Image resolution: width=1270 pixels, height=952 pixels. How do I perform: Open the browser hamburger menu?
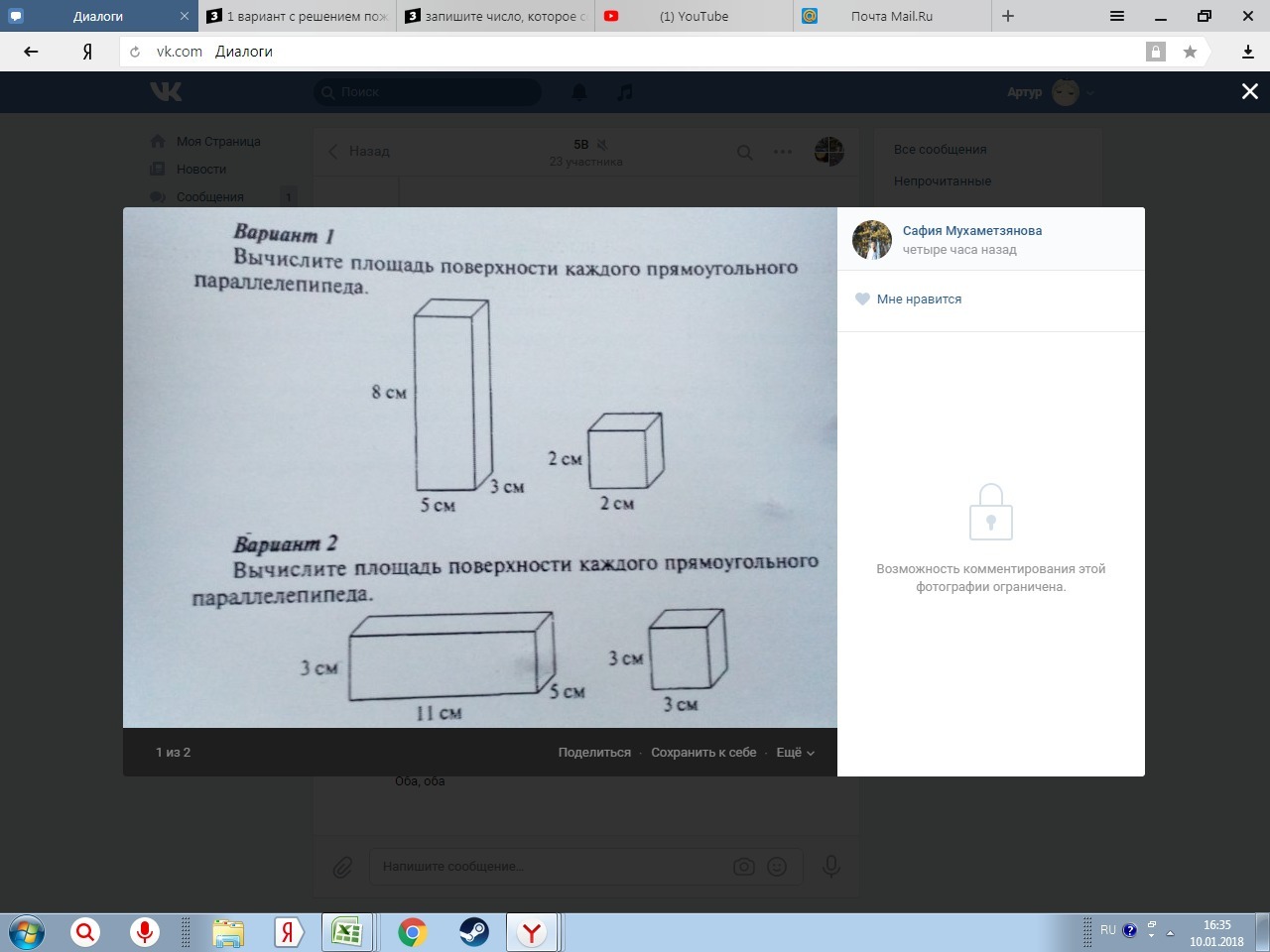click(x=1117, y=16)
